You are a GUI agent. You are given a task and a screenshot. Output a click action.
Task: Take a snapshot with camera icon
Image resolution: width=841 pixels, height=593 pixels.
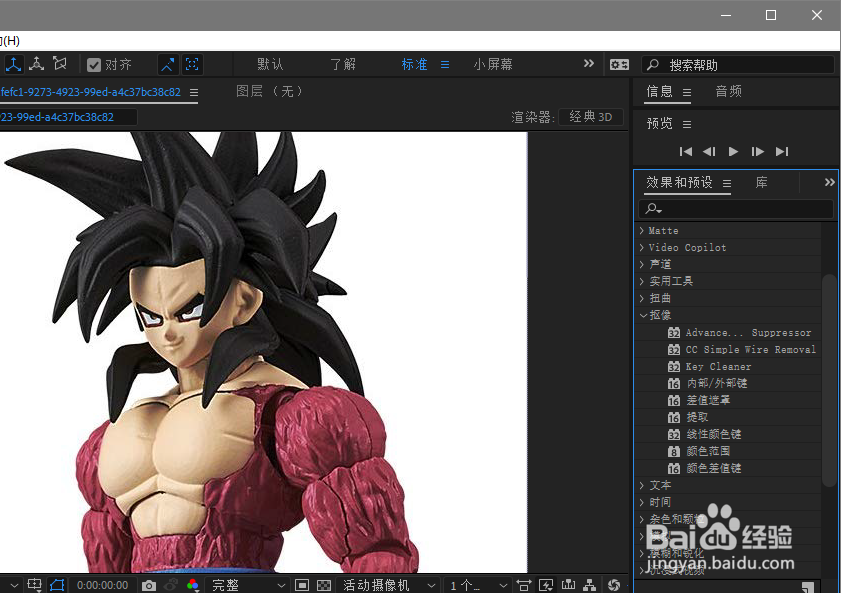tap(149, 585)
